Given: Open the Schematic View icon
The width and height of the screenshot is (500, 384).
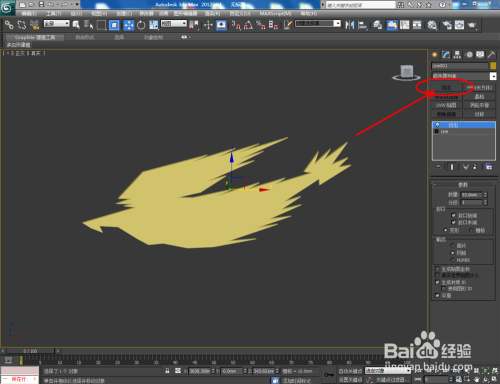Looking at the screenshot, I should point(417,25).
